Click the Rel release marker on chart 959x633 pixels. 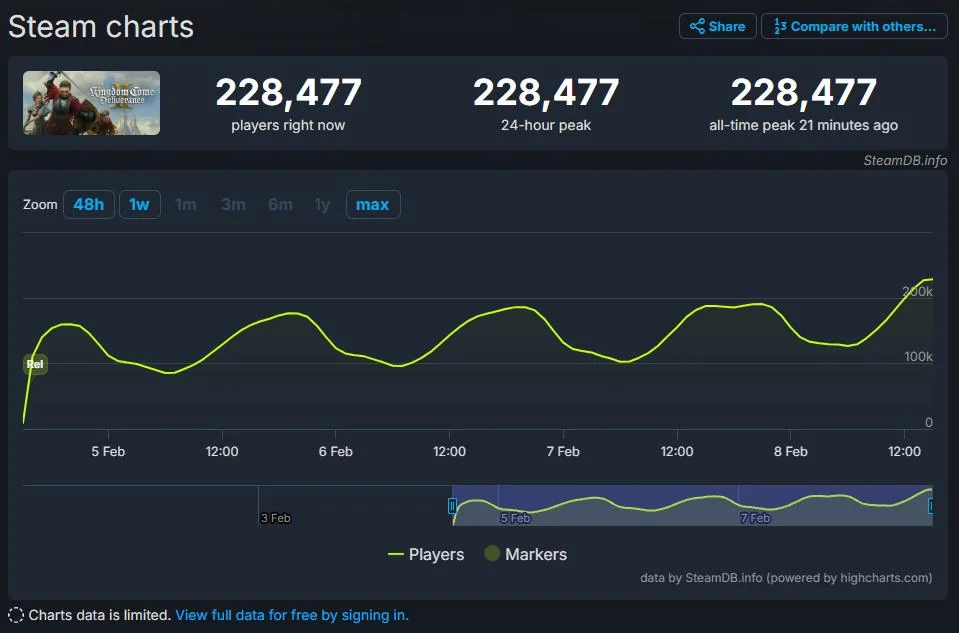pyautogui.click(x=35, y=365)
